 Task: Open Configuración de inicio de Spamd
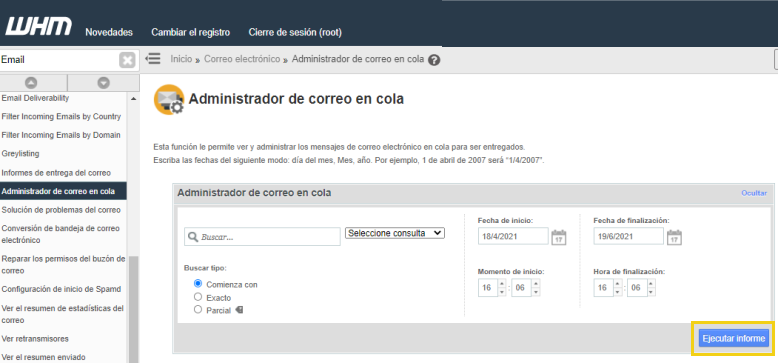61,289
